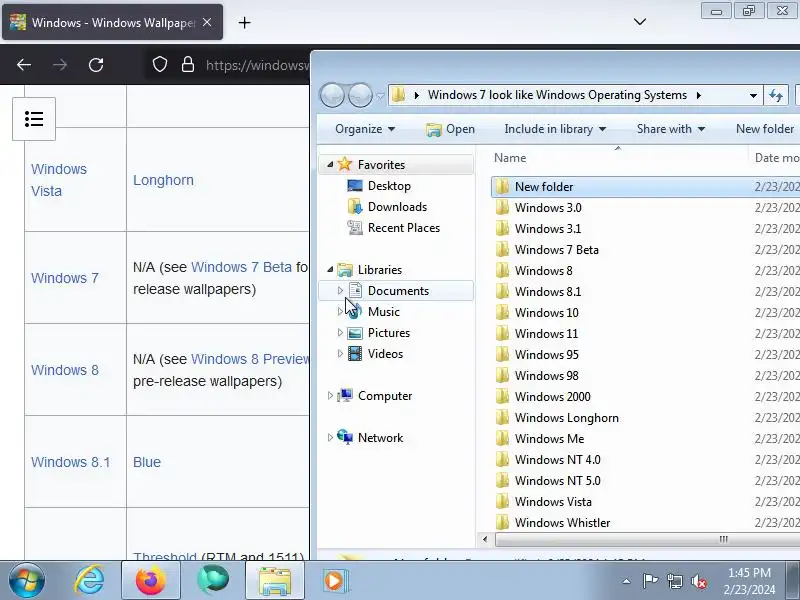800x600 pixels.
Task: Select the Windows Longhorn folder
Action: tap(566, 417)
